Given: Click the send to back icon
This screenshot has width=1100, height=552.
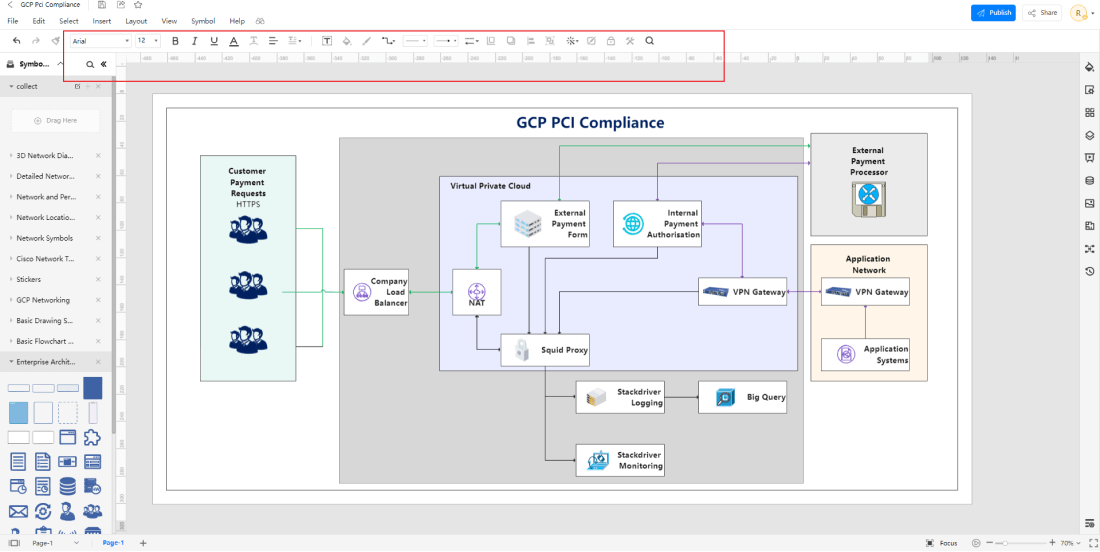Looking at the screenshot, I should (x=510, y=41).
